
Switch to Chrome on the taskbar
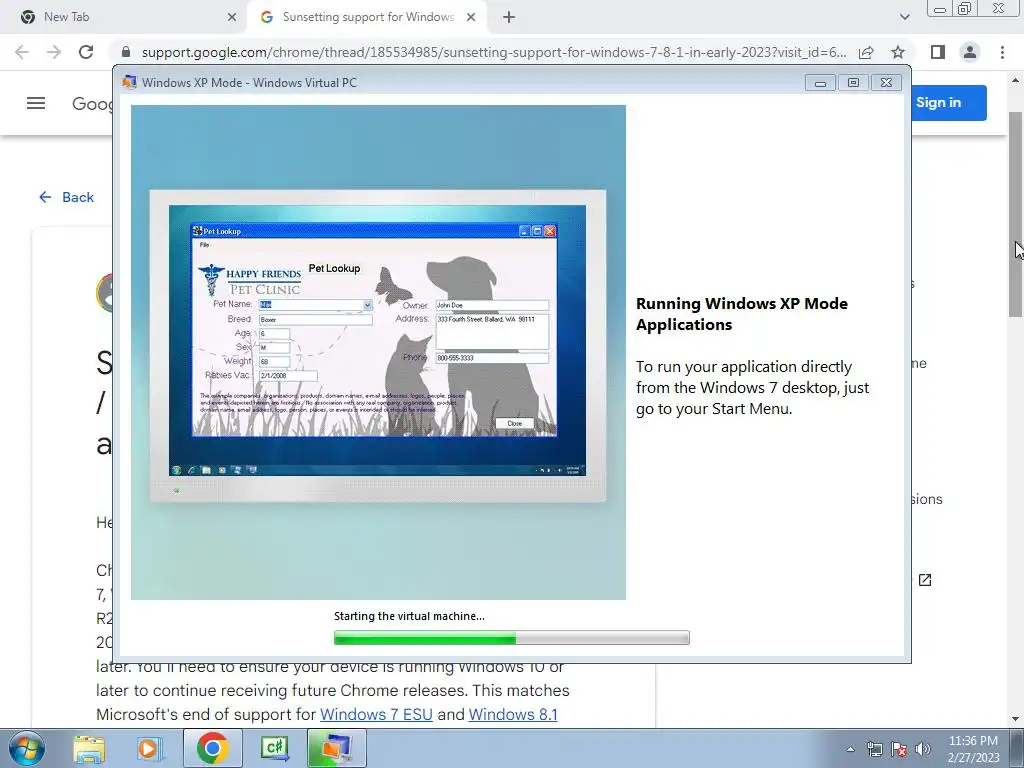point(212,748)
